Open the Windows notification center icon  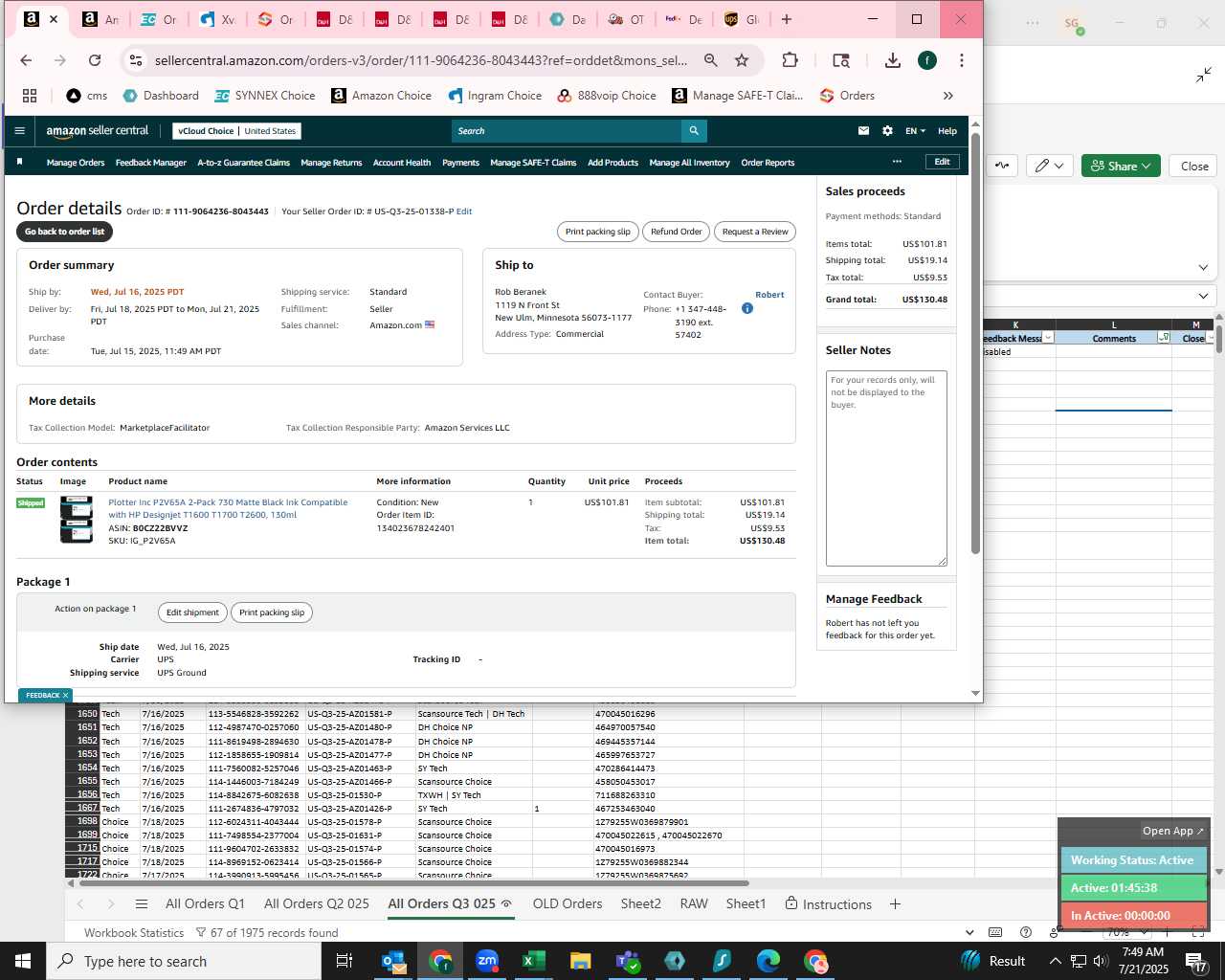(x=1196, y=961)
